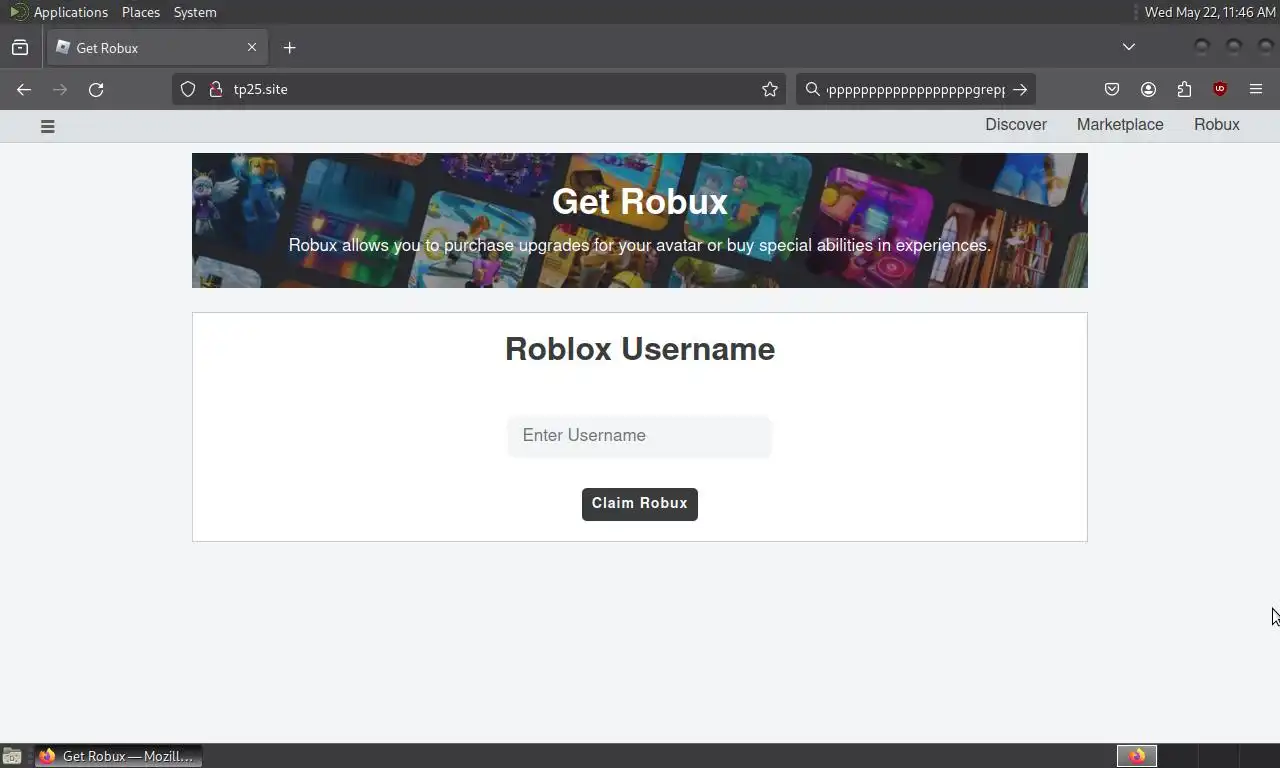Submit the search with the arrow icon
The image size is (1280, 768).
(x=1019, y=89)
